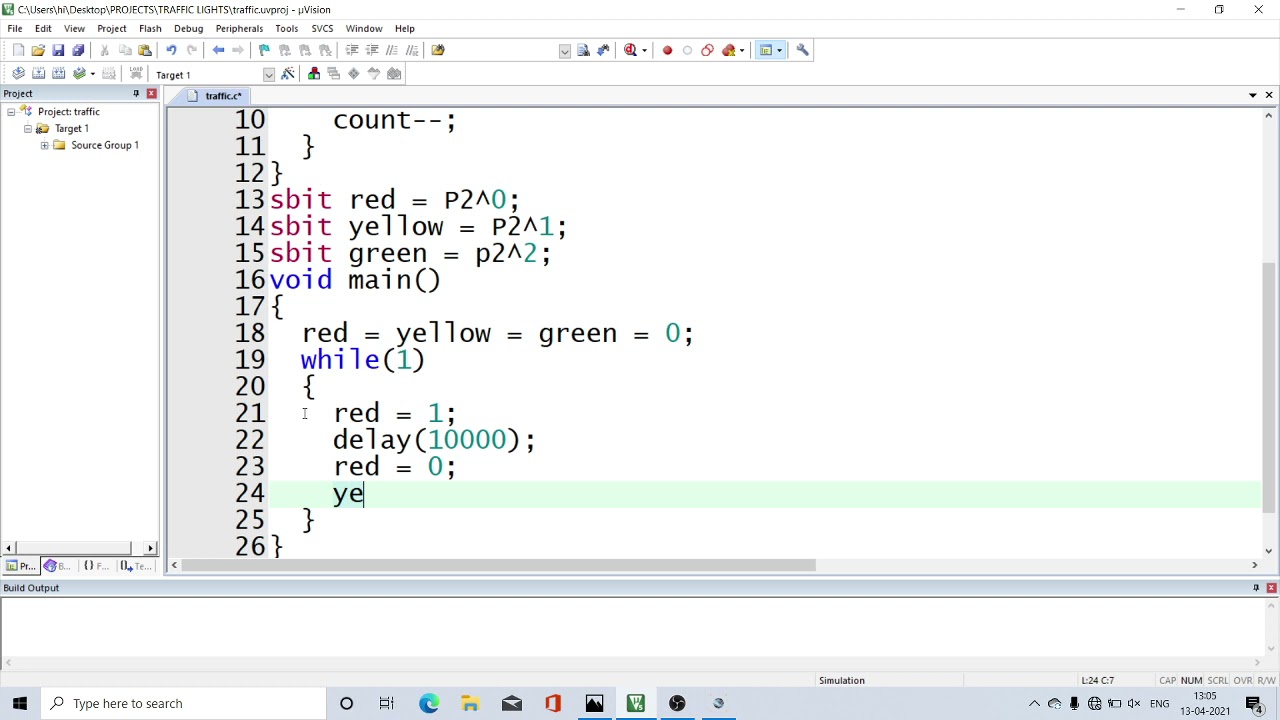Viewport: 1280px width, 720px height.
Task: Open Task View on the taskbar
Action: [x=387, y=703]
